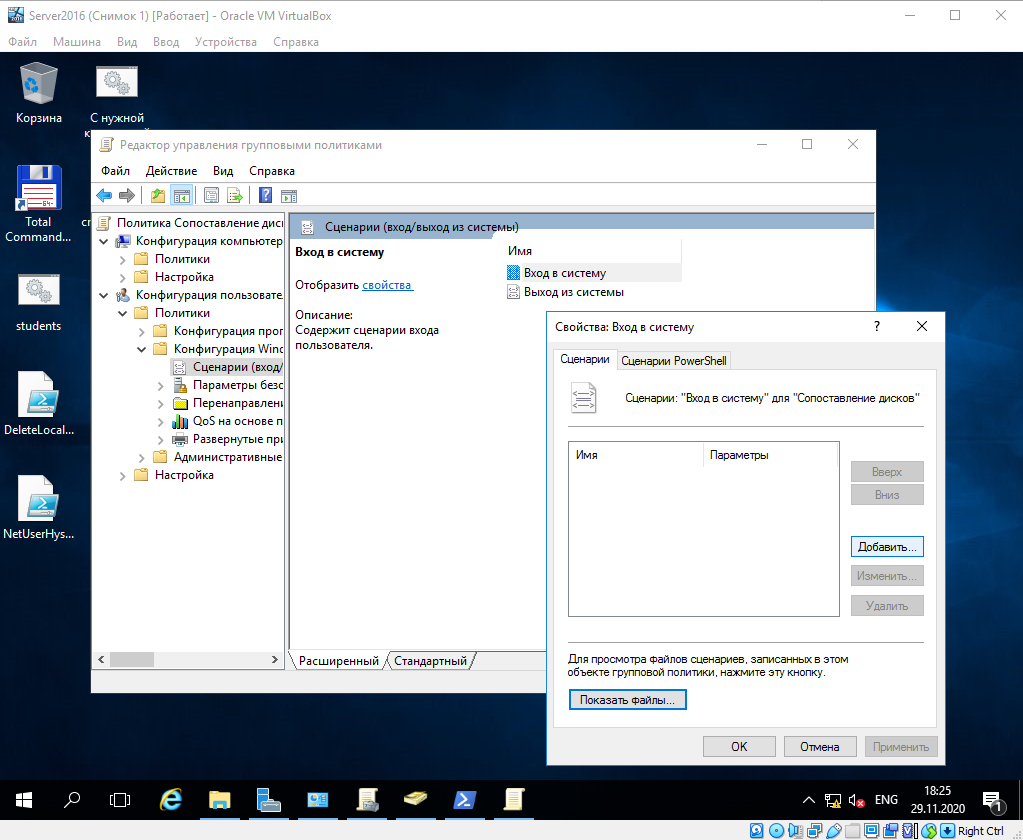Screen dimensions: 1023x840
Task: Toggle the Show/Hide Console Tree toolbar icon
Action: [x=181, y=195]
